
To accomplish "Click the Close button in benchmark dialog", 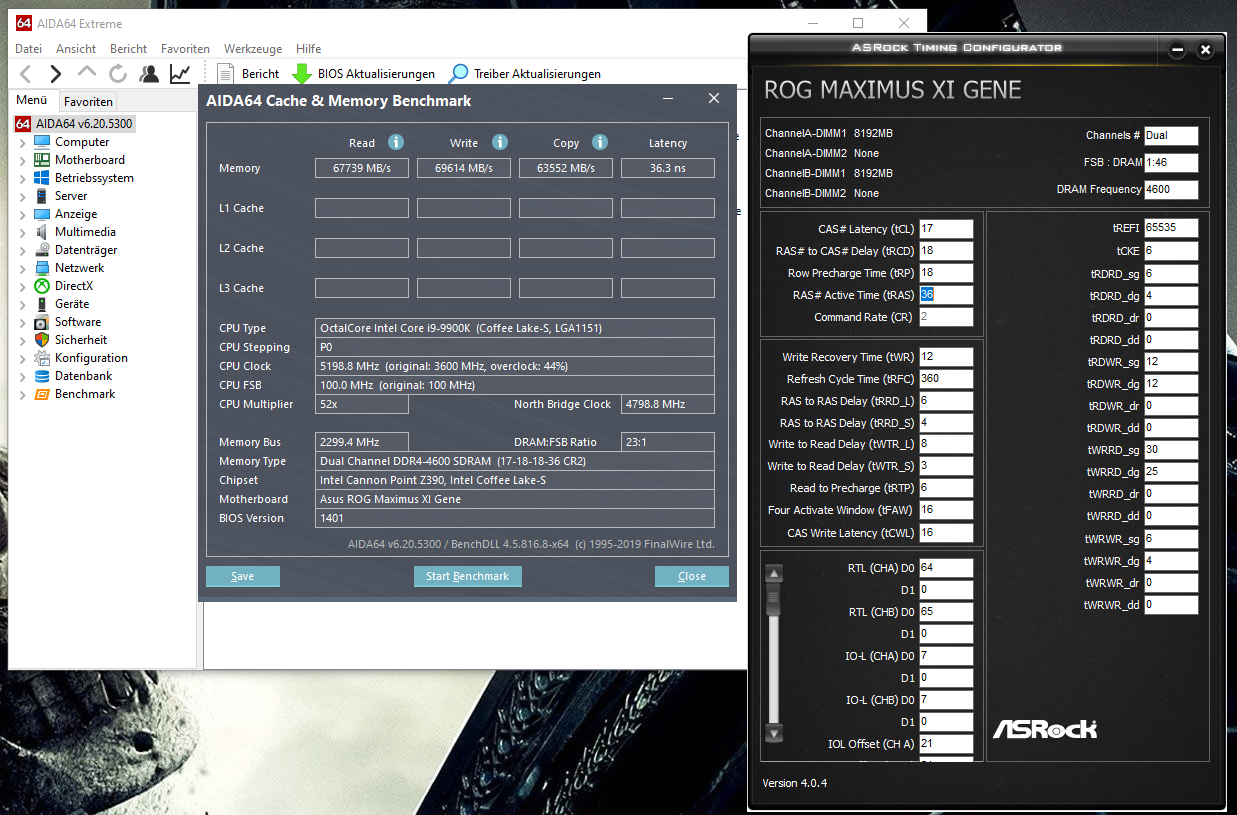I will [692, 576].
